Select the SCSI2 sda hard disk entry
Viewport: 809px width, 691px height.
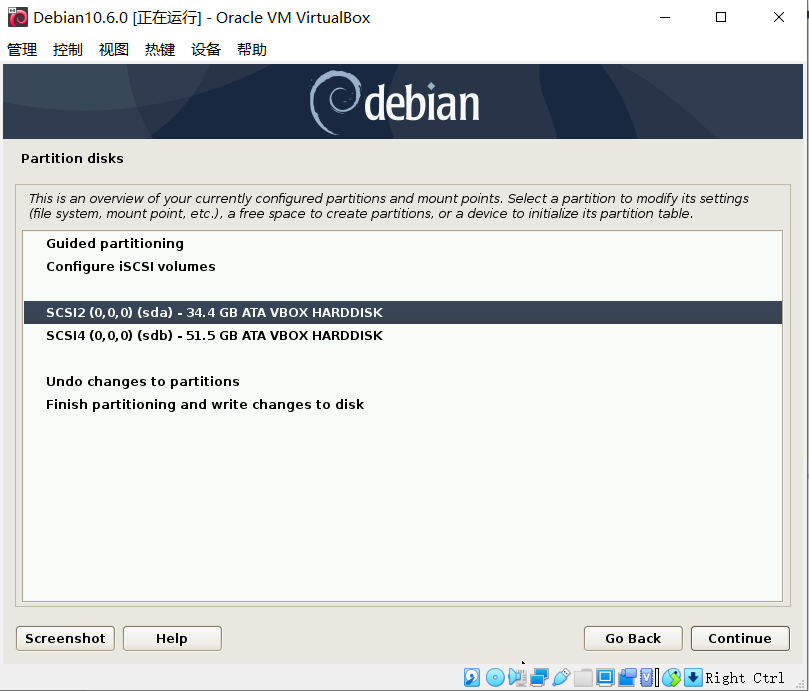pos(213,312)
